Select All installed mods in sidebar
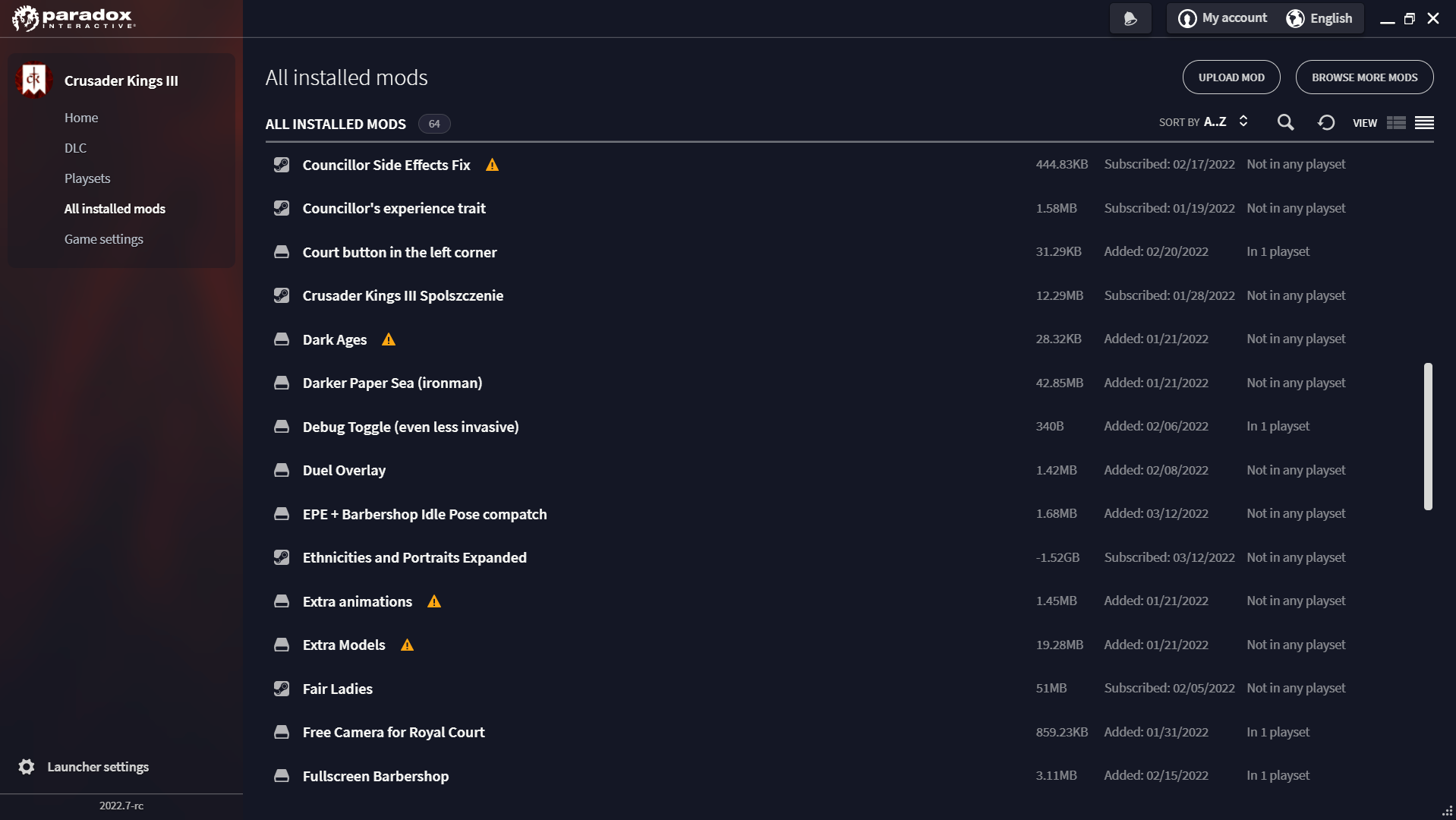Image resolution: width=1456 pixels, height=820 pixels. point(115,209)
